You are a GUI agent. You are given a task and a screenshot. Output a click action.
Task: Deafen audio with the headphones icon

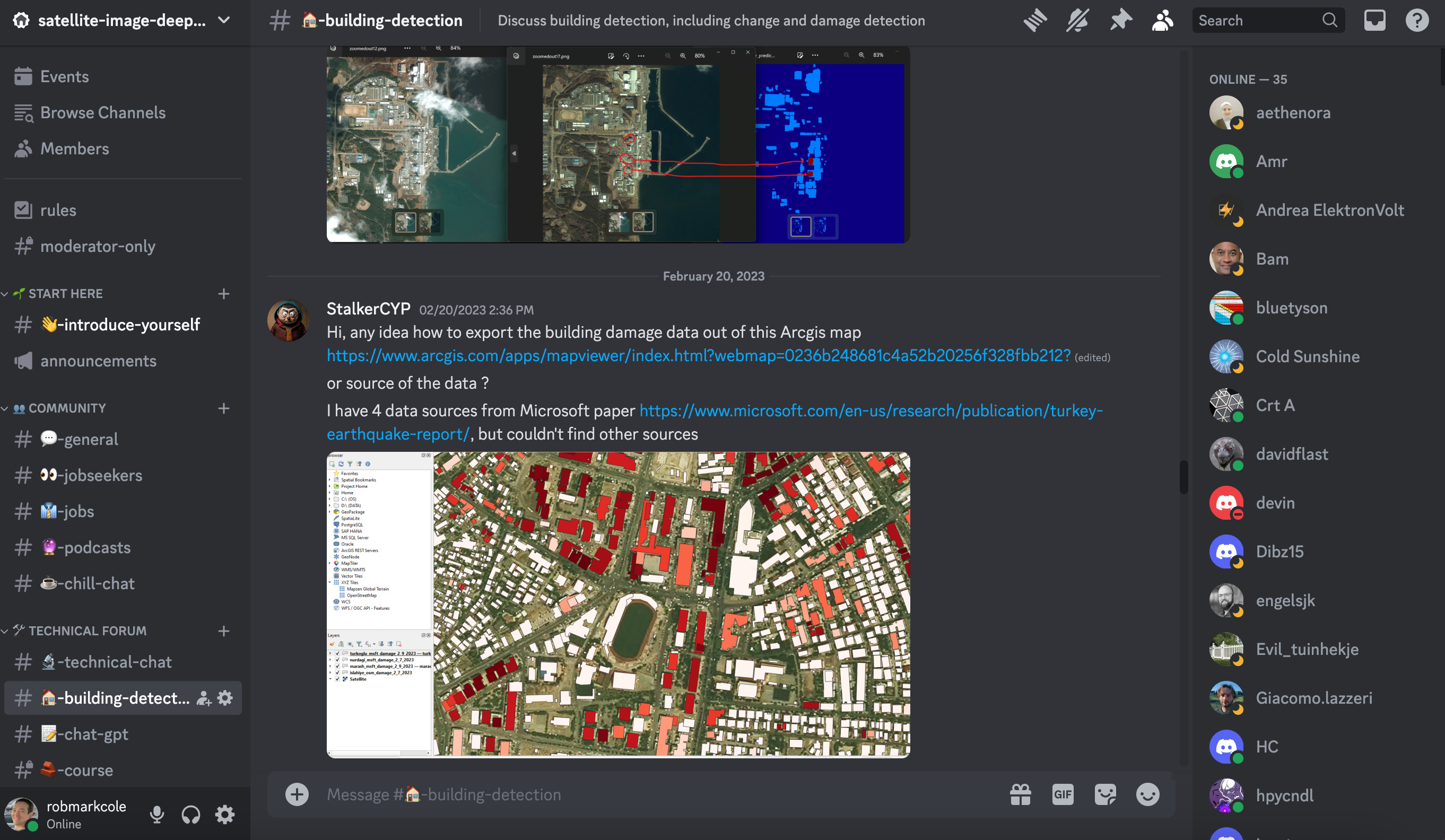[x=191, y=814]
